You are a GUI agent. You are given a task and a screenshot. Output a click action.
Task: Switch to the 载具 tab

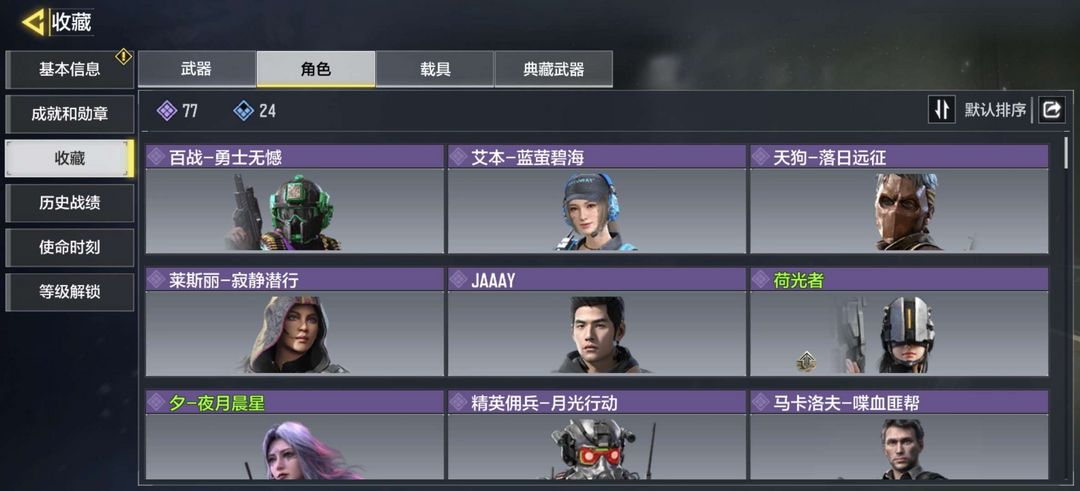coord(435,69)
